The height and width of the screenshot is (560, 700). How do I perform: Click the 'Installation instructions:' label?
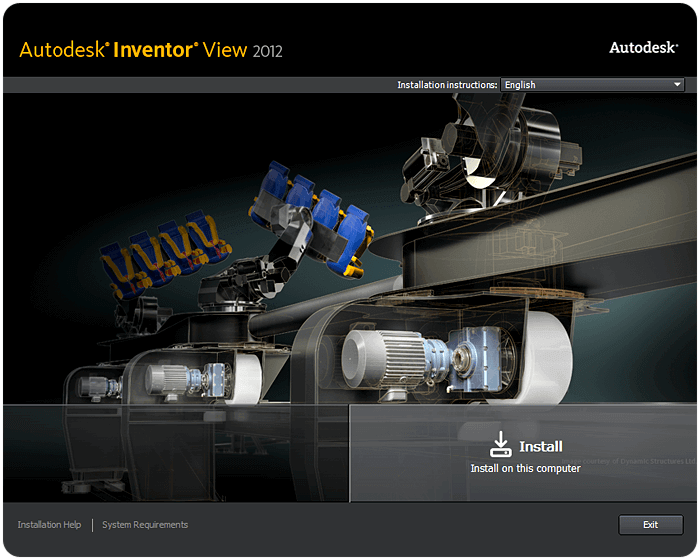click(x=447, y=85)
